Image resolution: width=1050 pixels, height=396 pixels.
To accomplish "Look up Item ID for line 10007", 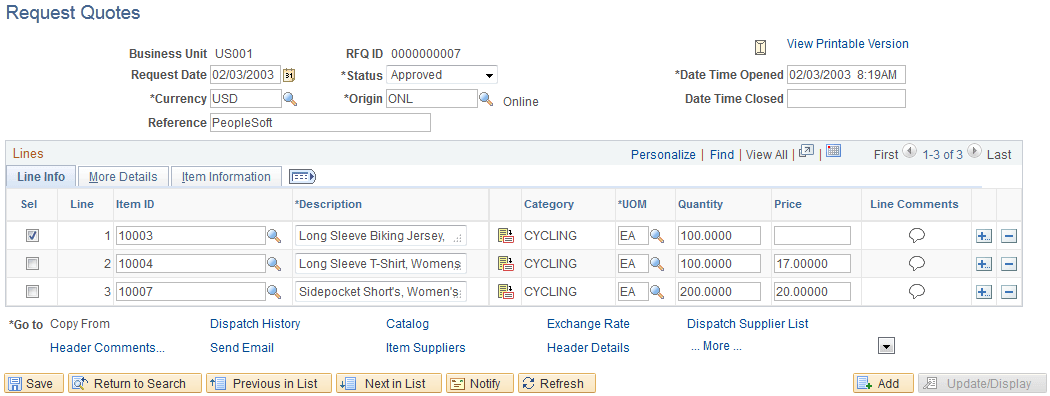I will click(274, 292).
